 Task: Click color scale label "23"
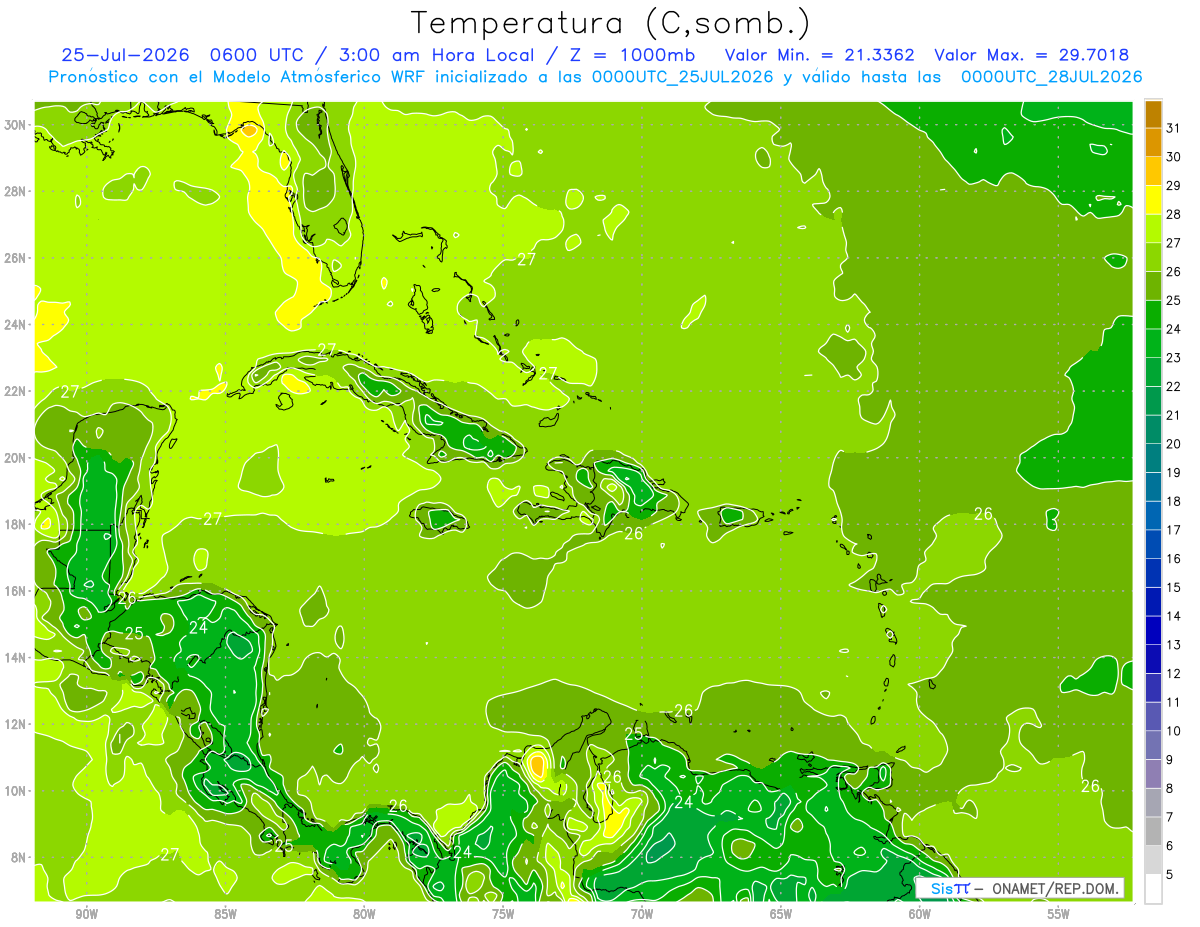click(x=1174, y=358)
